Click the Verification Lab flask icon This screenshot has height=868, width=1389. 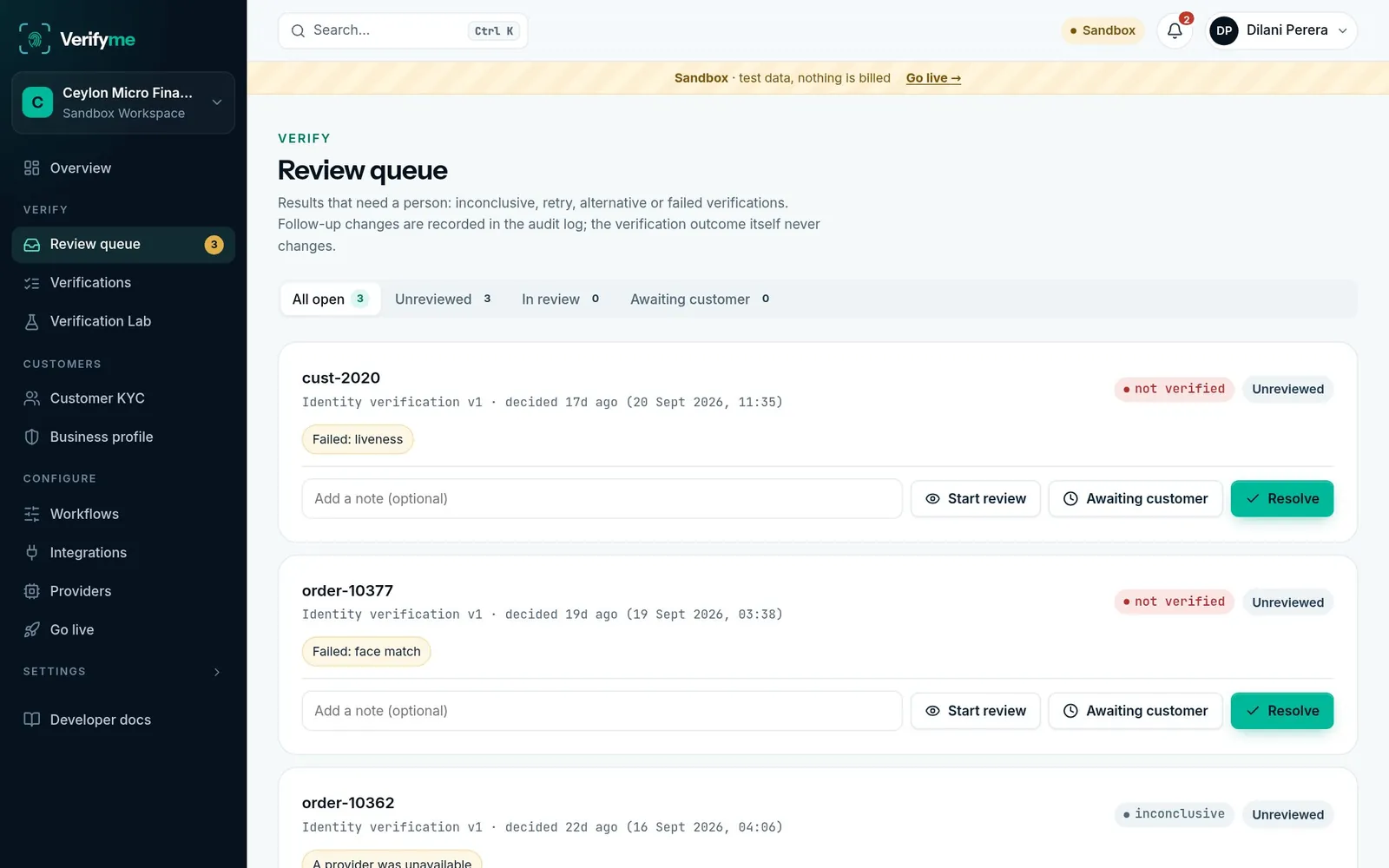pos(32,321)
